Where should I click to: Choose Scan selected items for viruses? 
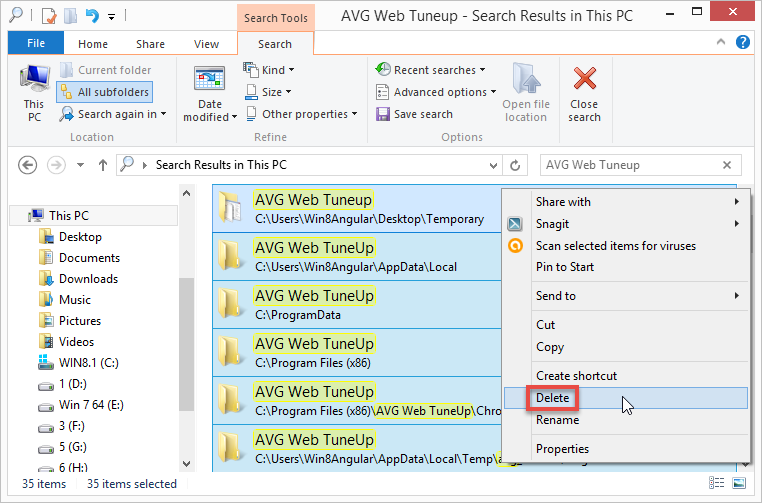click(x=626, y=246)
